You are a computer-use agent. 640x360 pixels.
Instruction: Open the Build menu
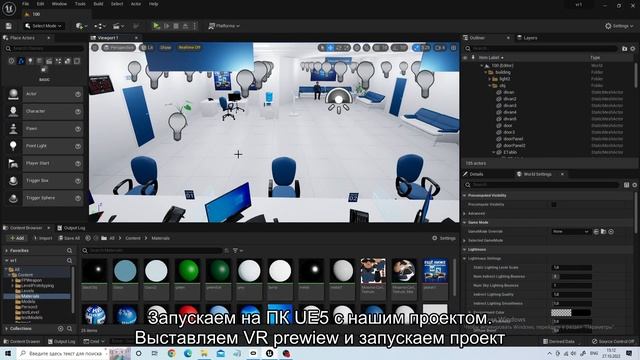point(98,4)
